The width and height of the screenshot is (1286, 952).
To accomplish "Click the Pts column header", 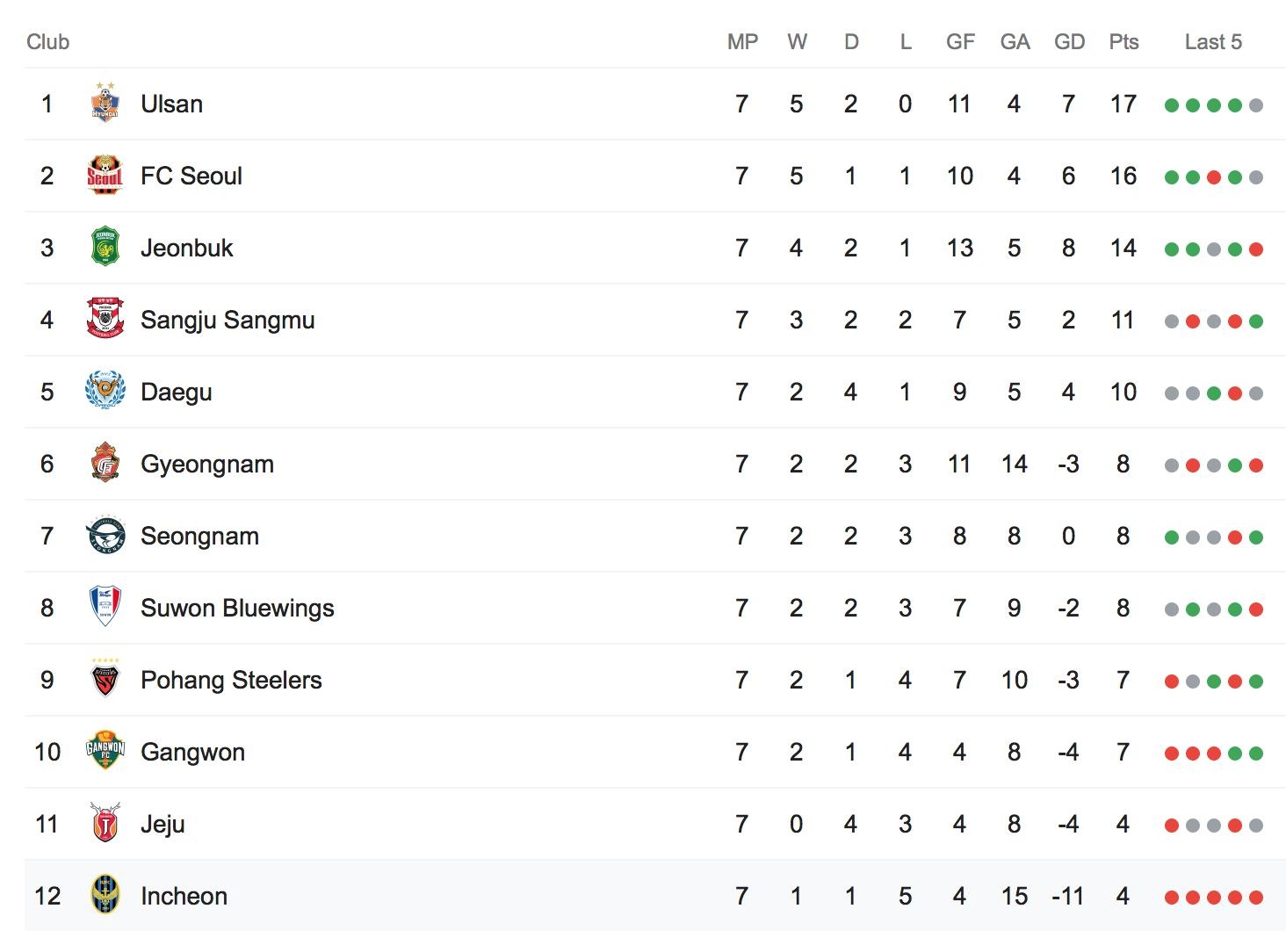I will pos(1123,42).
